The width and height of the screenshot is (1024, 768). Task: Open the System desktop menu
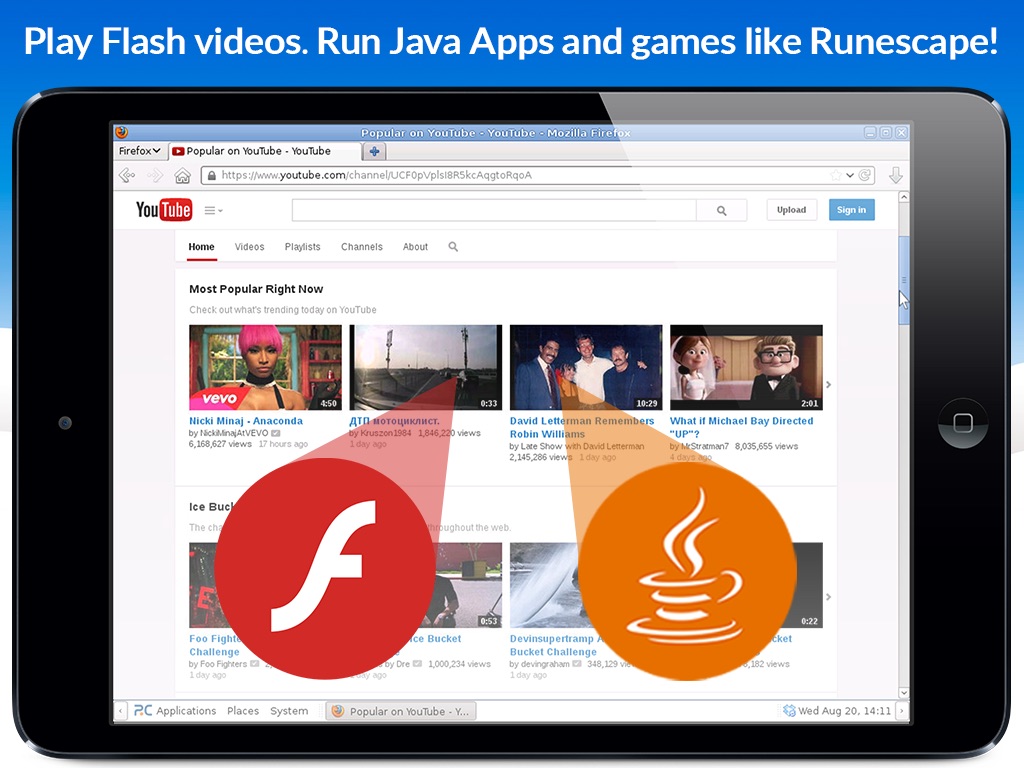pyautogui.click(x=289, y=711)
